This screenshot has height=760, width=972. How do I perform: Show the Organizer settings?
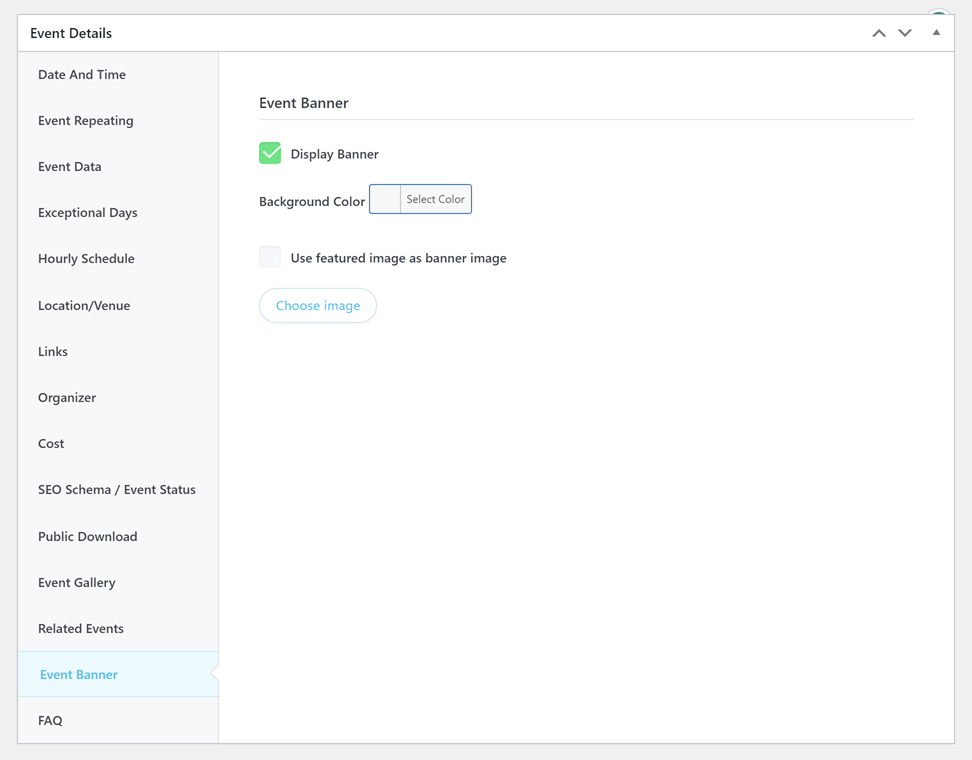point(67,397)
